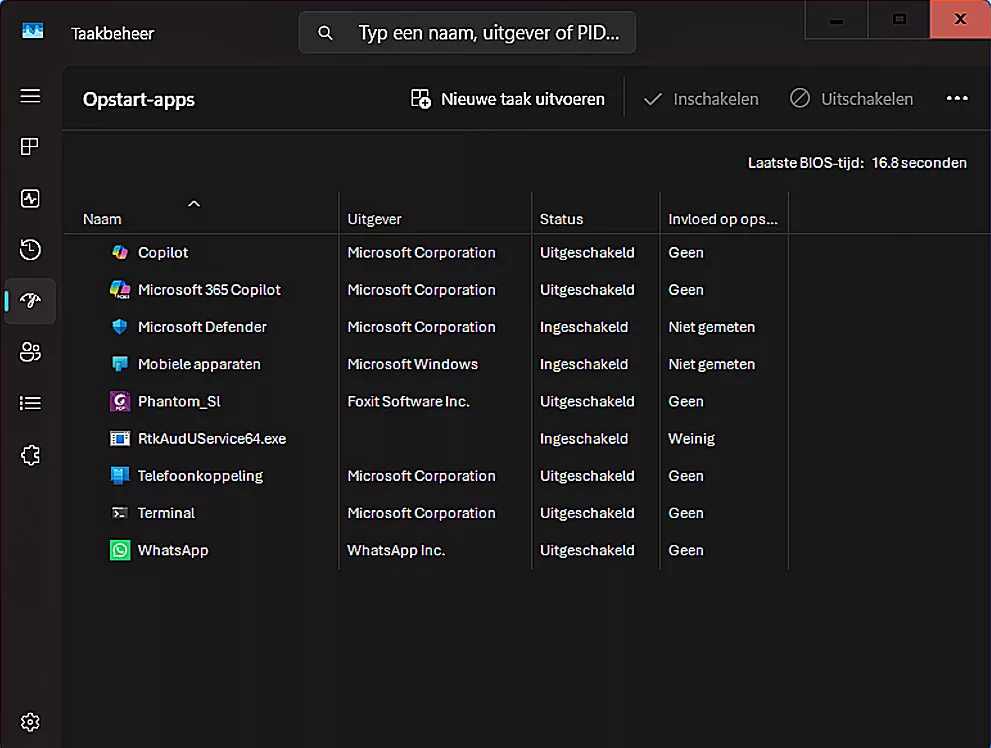Screen dimensions: 991x748
Task: Click the WhatsApp app icon
Action: 120,550
